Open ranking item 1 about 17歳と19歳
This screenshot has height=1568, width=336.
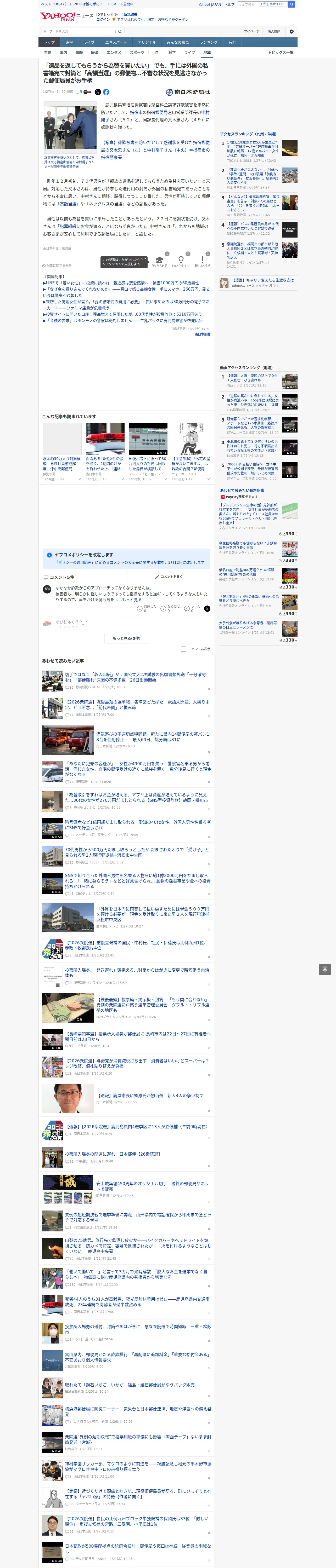coord(253,149)
